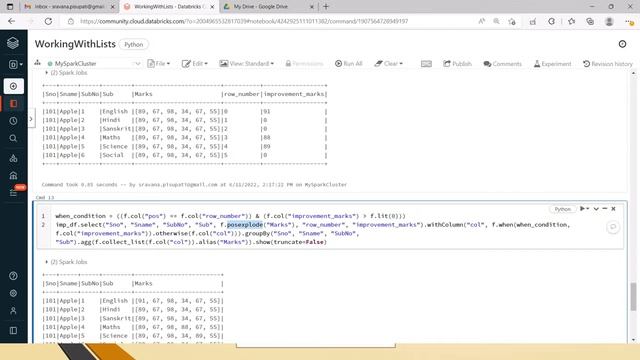Close the Gmail Inbox tab
This screenshot has width=640, height=360.
click(x=113, y=7)
